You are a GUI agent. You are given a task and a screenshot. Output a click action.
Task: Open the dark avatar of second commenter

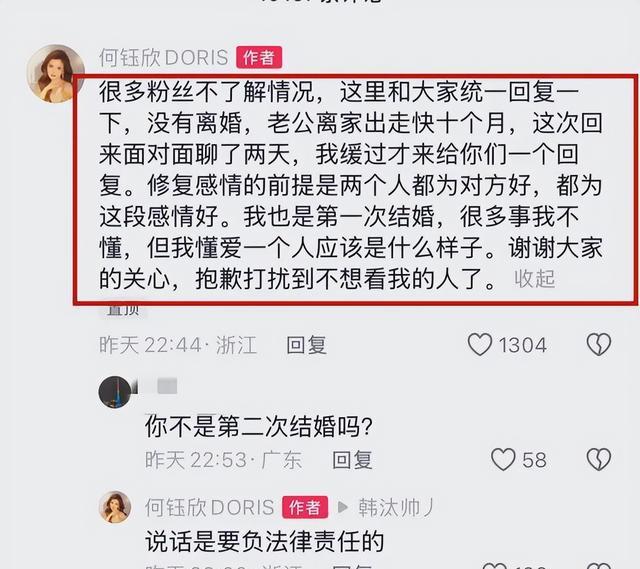pyautogui.click(x=115, y=392)
